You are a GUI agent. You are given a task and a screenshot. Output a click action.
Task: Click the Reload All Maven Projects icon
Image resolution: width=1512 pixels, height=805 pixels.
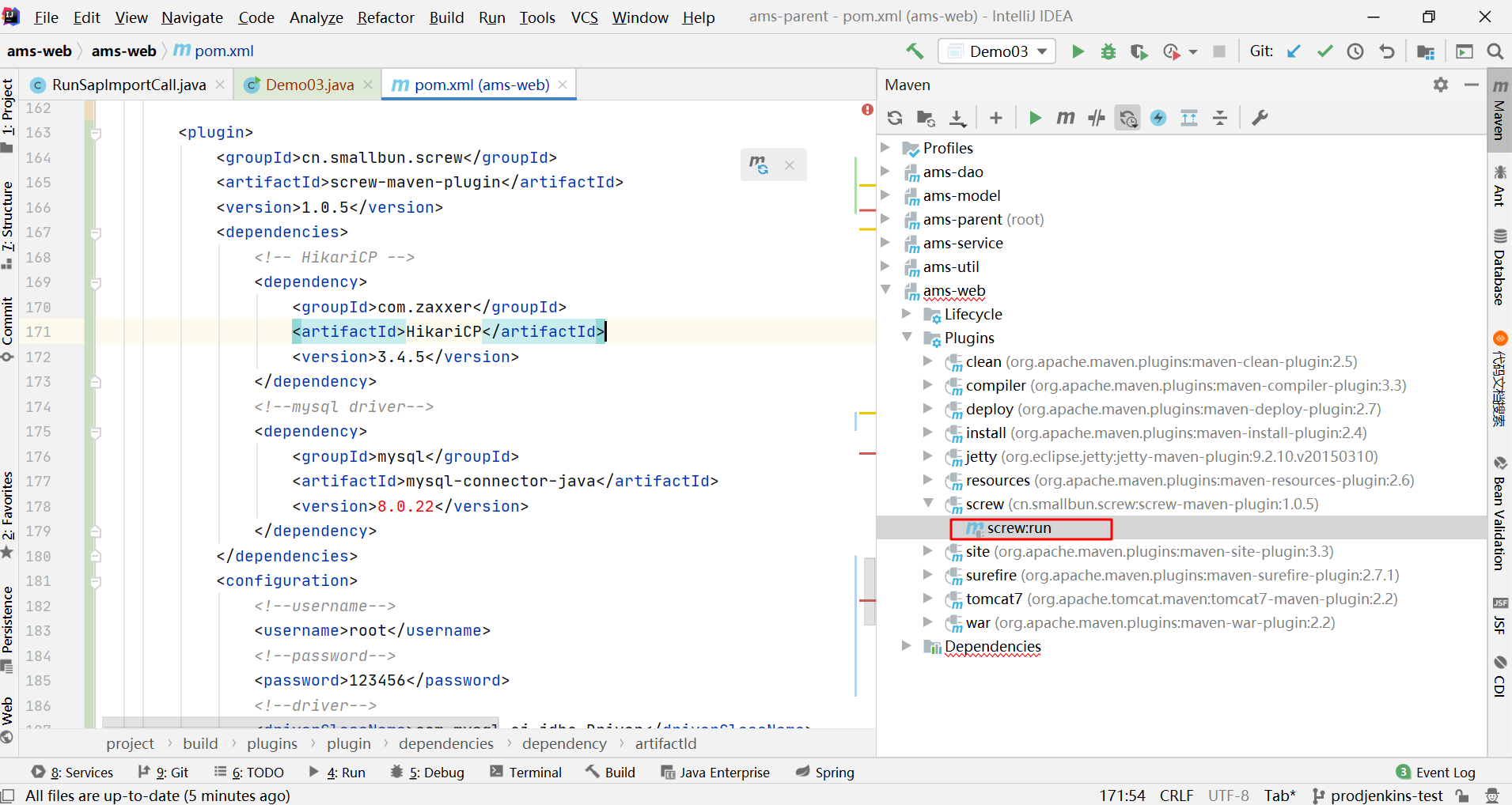coord(895,118)
